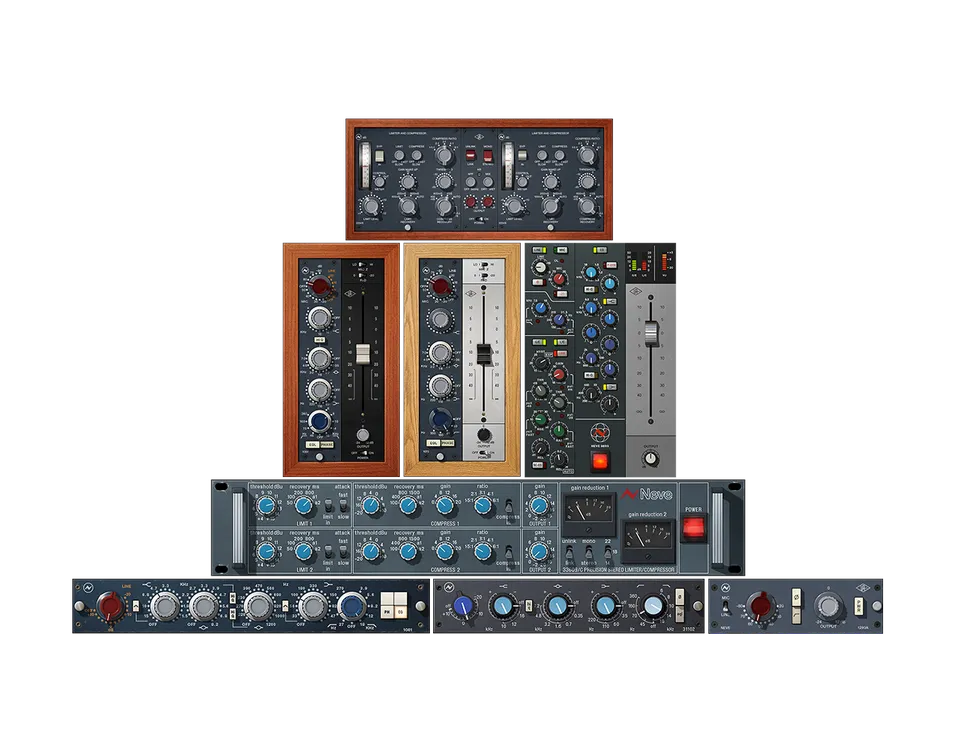Adjust the OUTPUT 1 gain knob
The image size is (960, 754).
pos(539,506)
